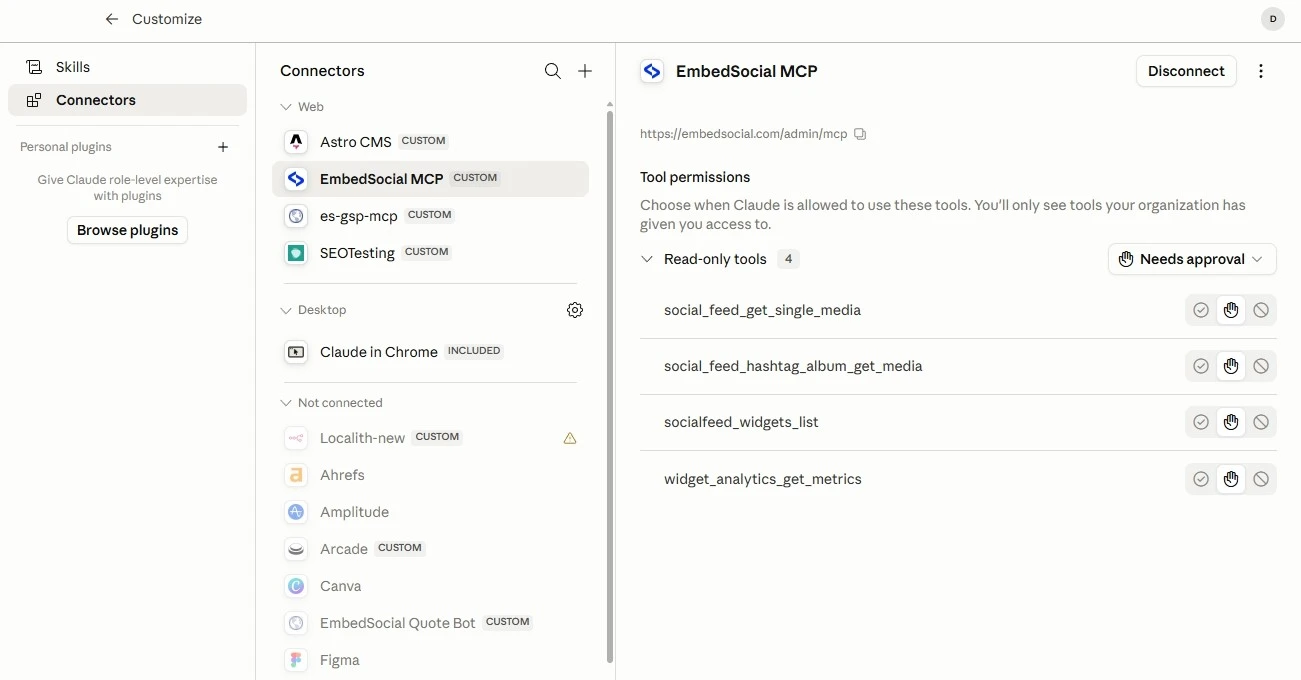
Task: Open the Canva connector entry
Action: pyautogui.click(x=430, y=586)
